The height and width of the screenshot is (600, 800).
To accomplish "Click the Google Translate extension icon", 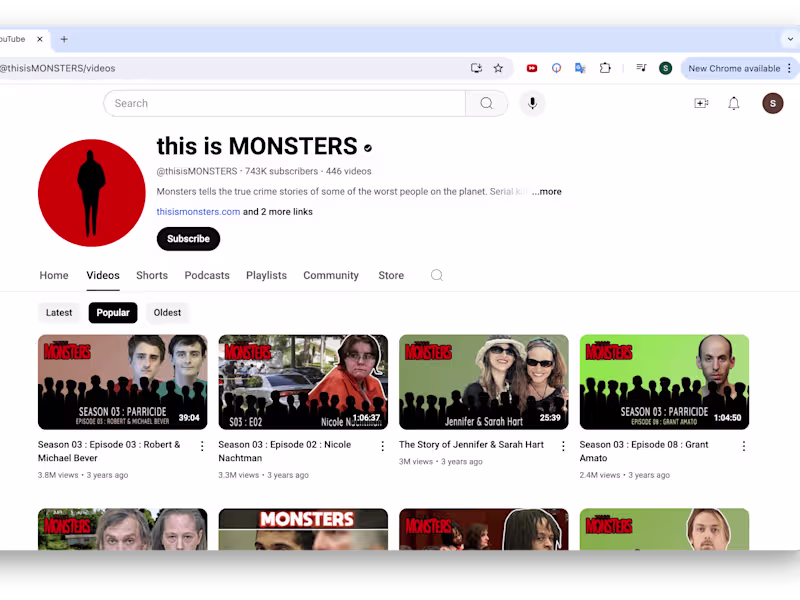I will (x=580, y=68).
